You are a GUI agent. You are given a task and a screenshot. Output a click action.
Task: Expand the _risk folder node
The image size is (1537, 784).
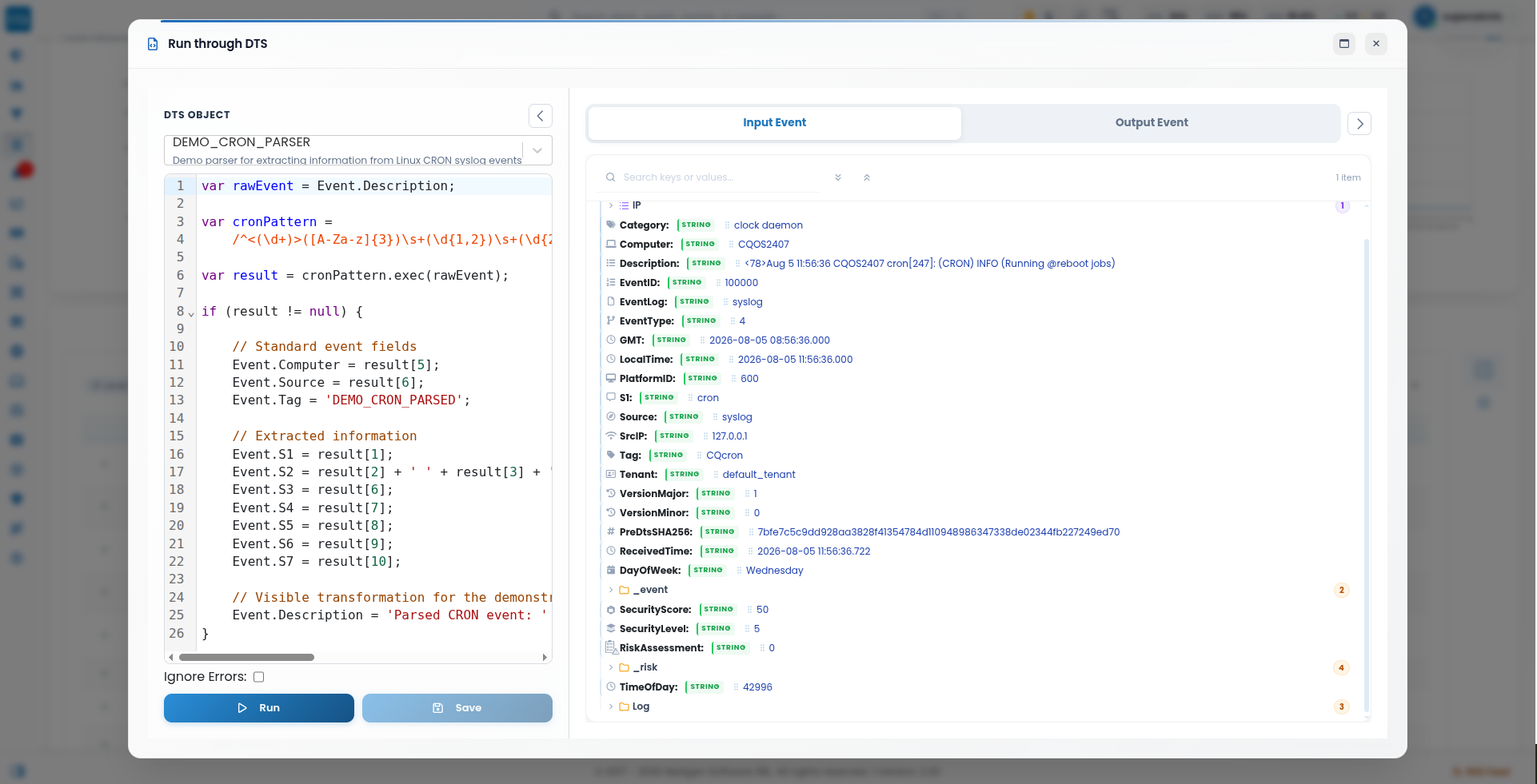pyautogui.click(x=611, y=667)
